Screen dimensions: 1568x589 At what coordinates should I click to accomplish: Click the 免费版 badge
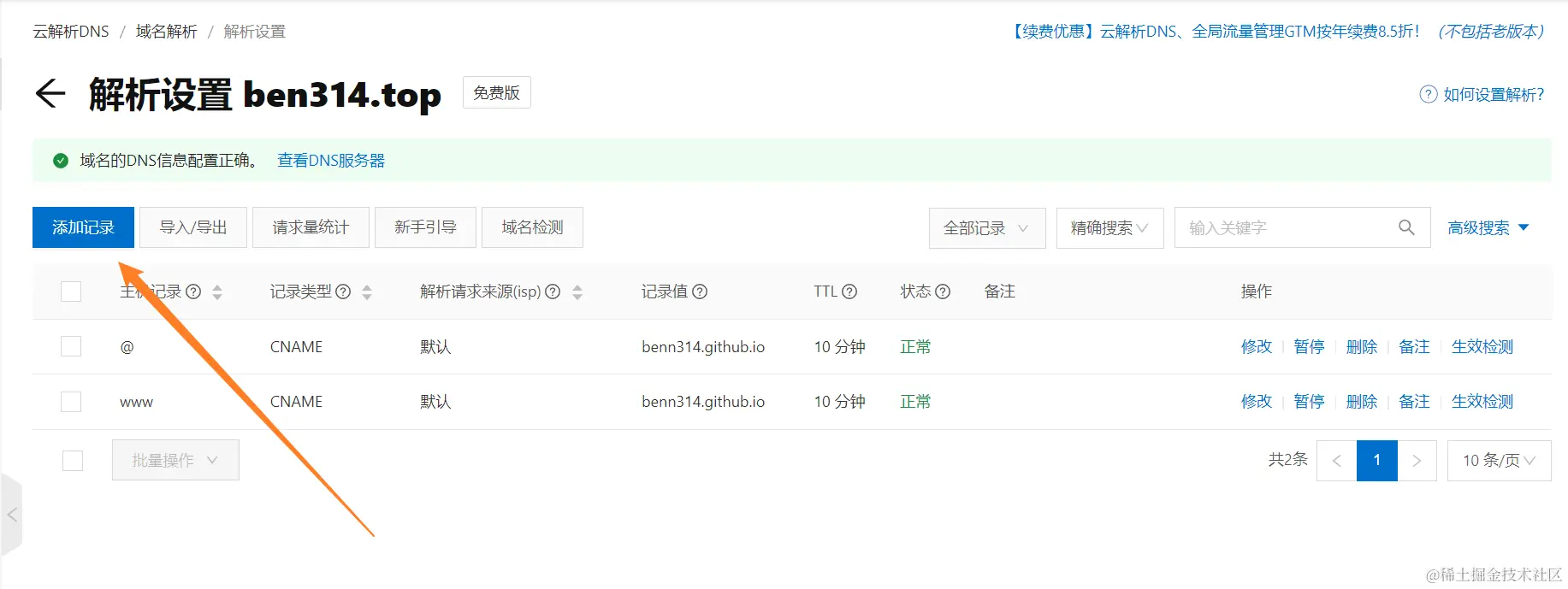[x=497, y=92]
